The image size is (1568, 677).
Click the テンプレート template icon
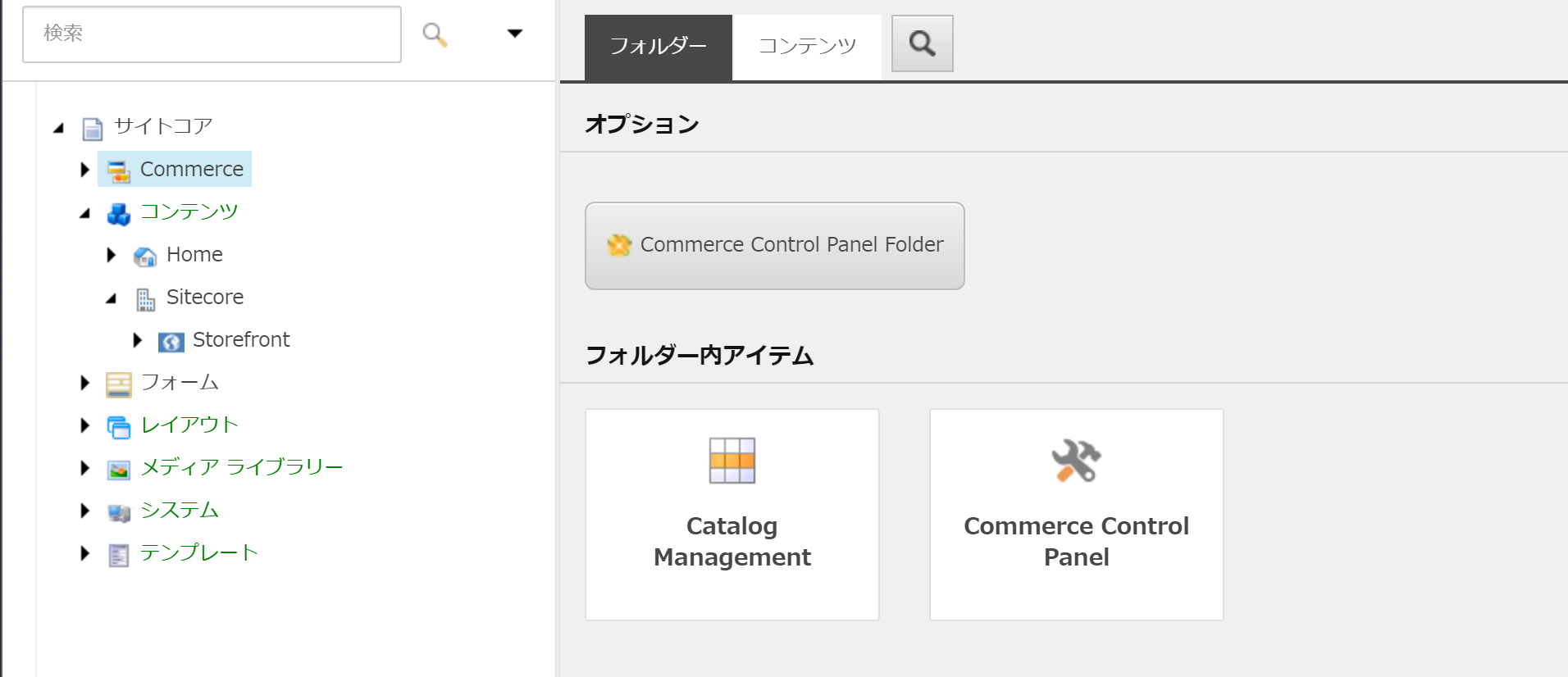[119, 556]
